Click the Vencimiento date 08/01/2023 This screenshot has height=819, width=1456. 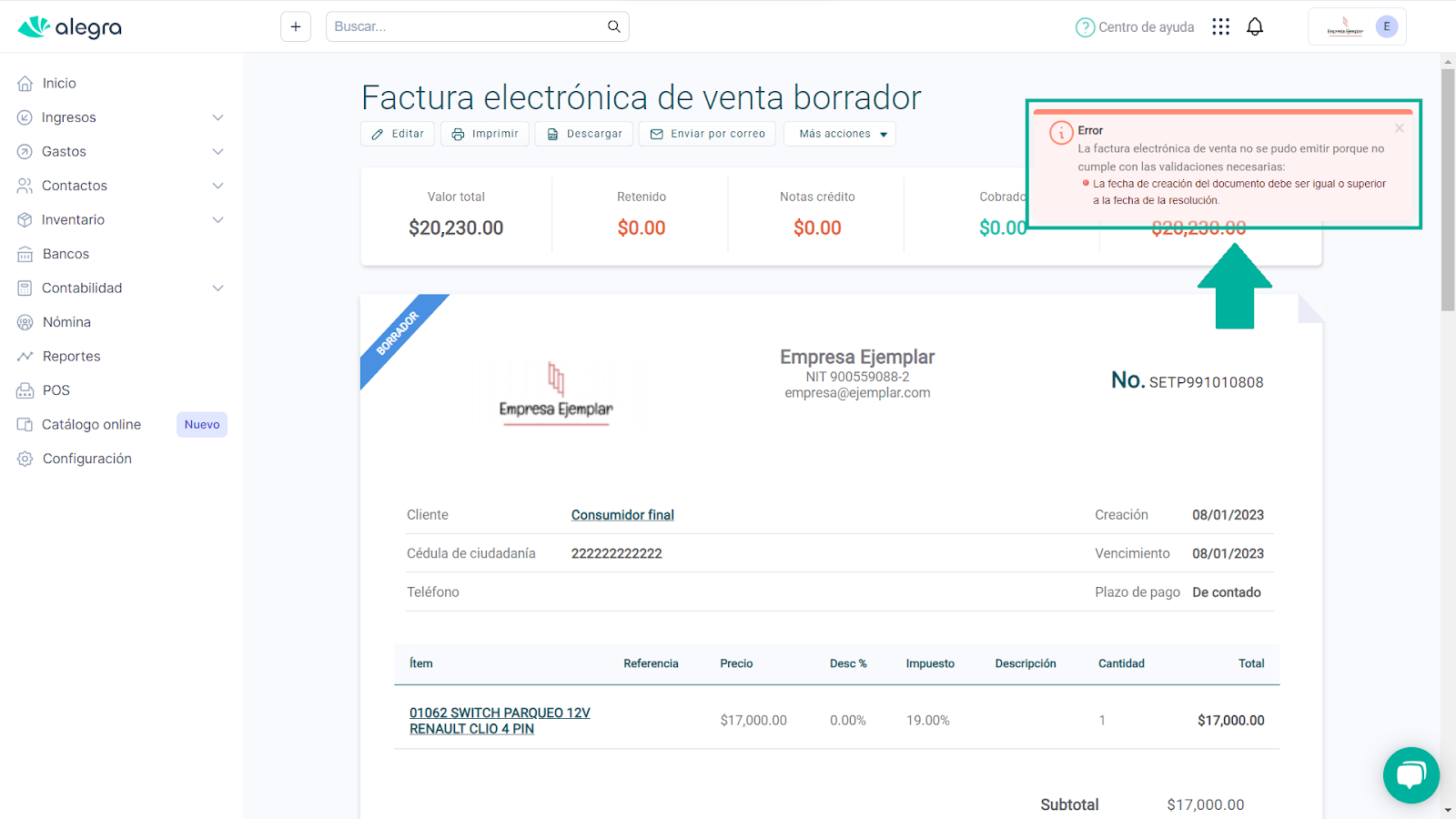click(1228, 553)
